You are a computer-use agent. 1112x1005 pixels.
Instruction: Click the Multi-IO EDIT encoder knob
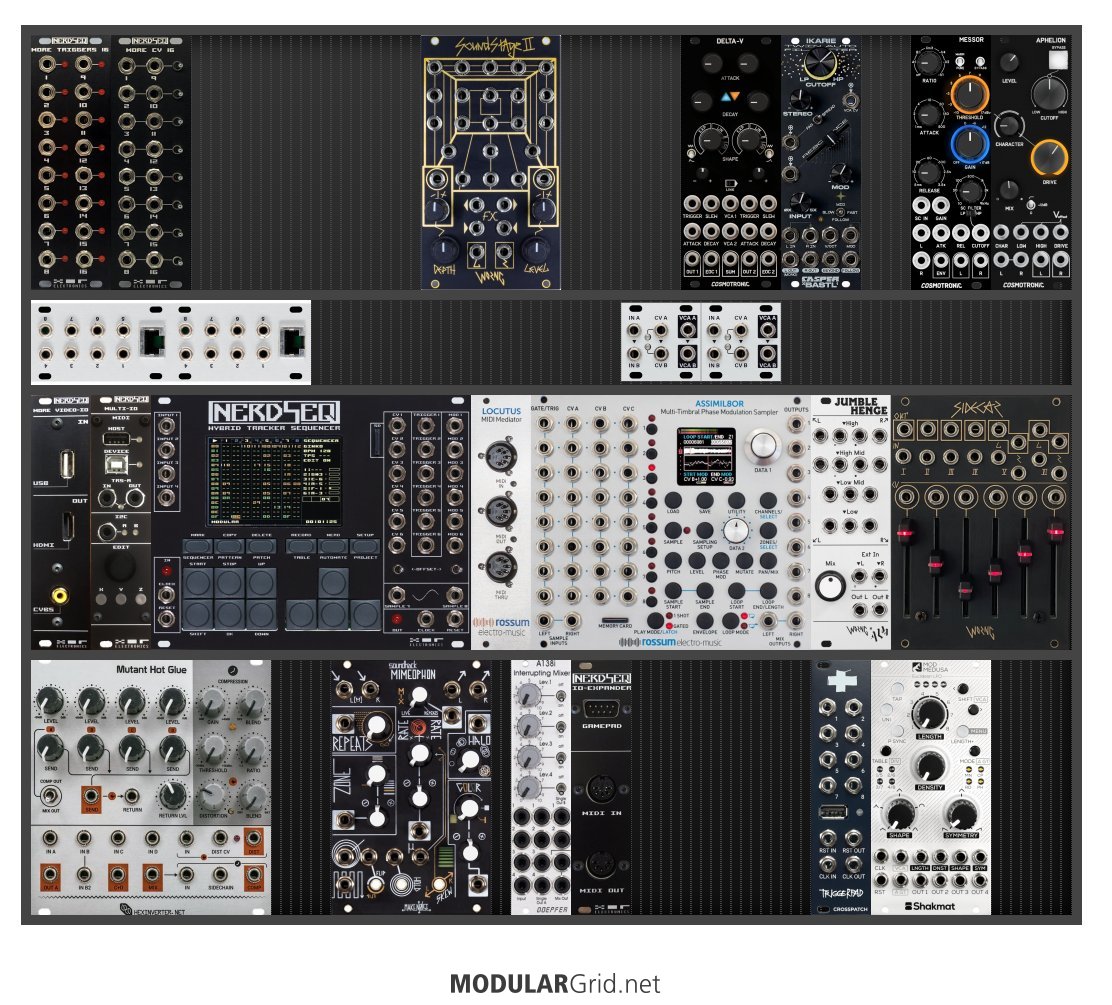121,567
